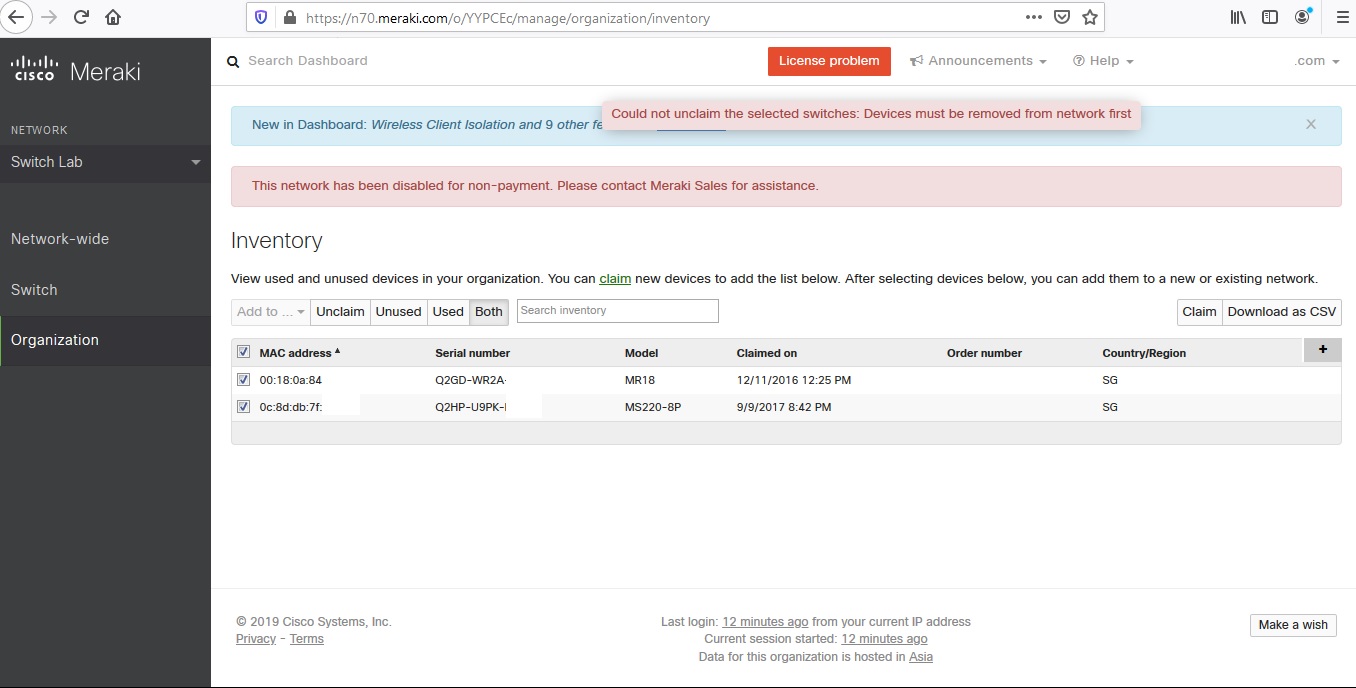The image size is (1356, 688).
Task: Open the Firefox Library icon
Action: [1237, 16]
